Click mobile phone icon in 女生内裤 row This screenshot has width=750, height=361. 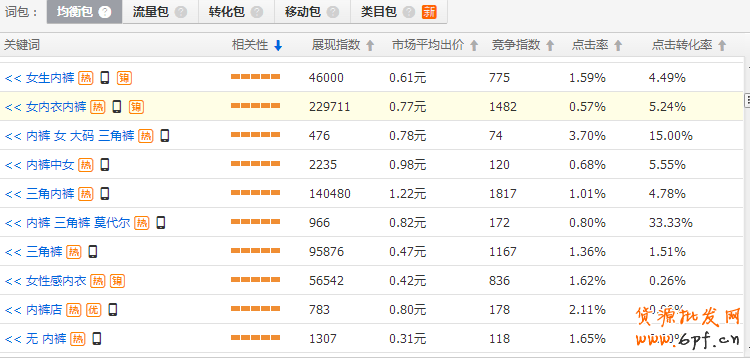pos(105,77)
